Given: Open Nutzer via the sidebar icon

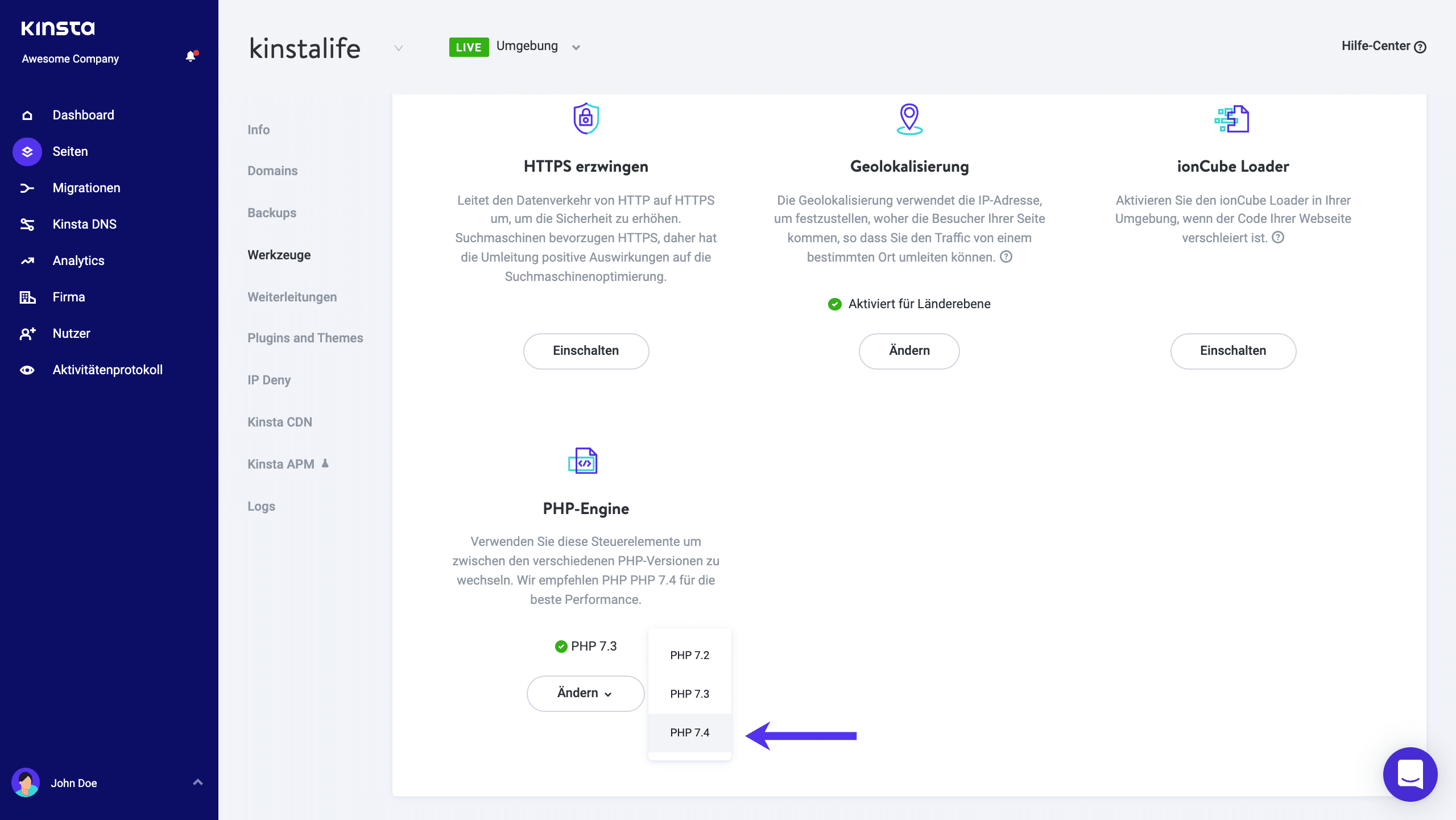Looking at the screenshot, I should [x=27, y=333].
